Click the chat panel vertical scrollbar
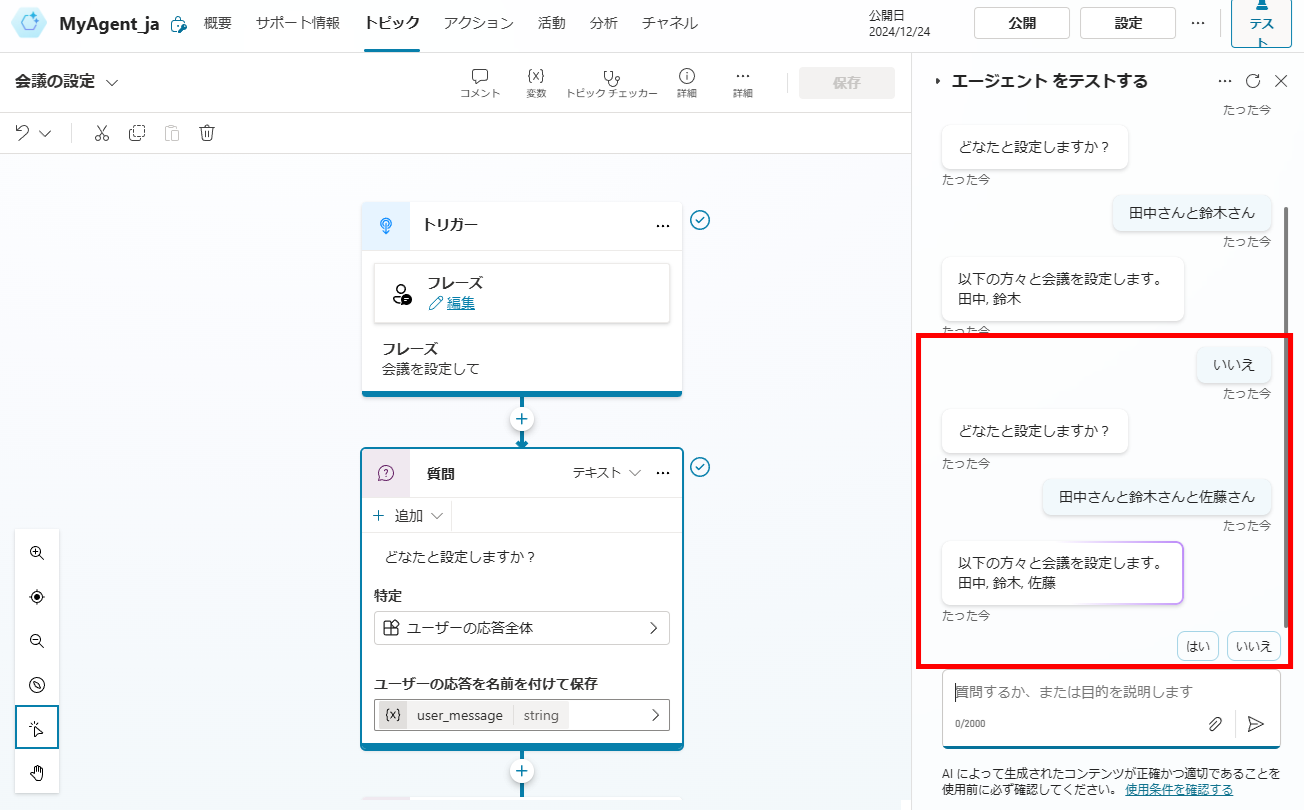 (1286, 400)
